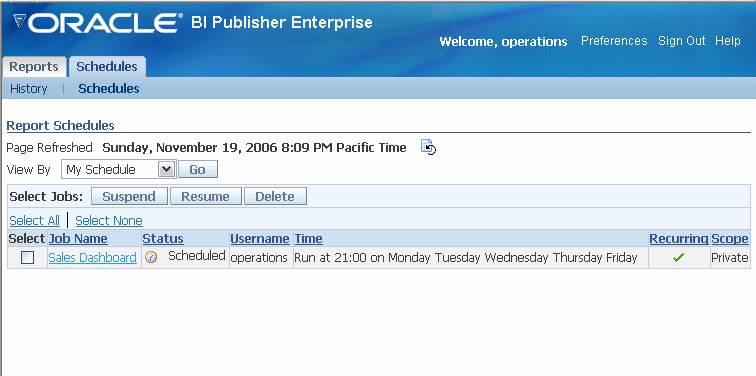The width and height of the screenshot is (756, 376).
Task: Open the Help link
Action: coord(728,41)
